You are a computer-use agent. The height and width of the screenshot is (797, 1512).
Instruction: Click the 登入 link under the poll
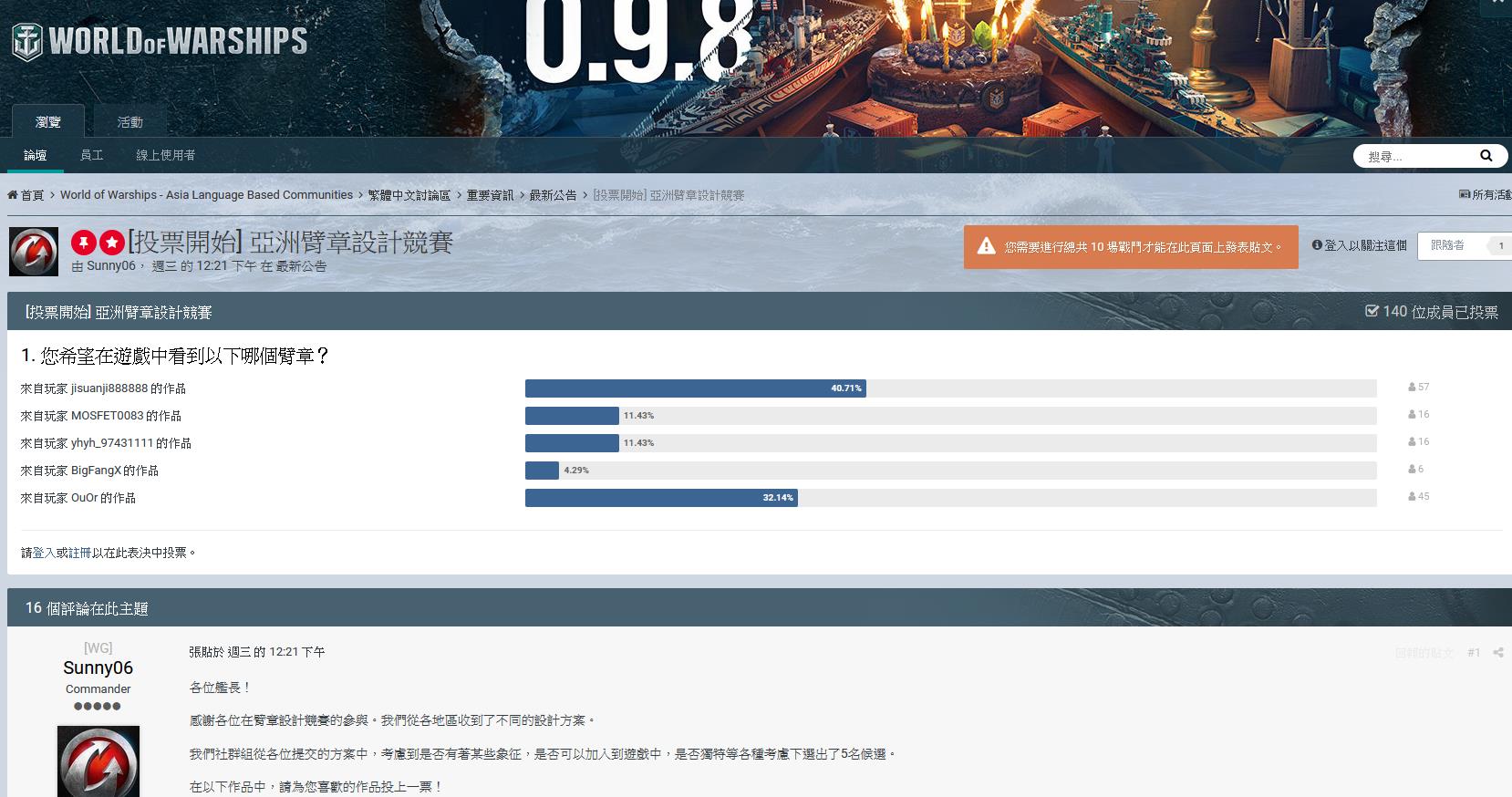click(45, 553)
